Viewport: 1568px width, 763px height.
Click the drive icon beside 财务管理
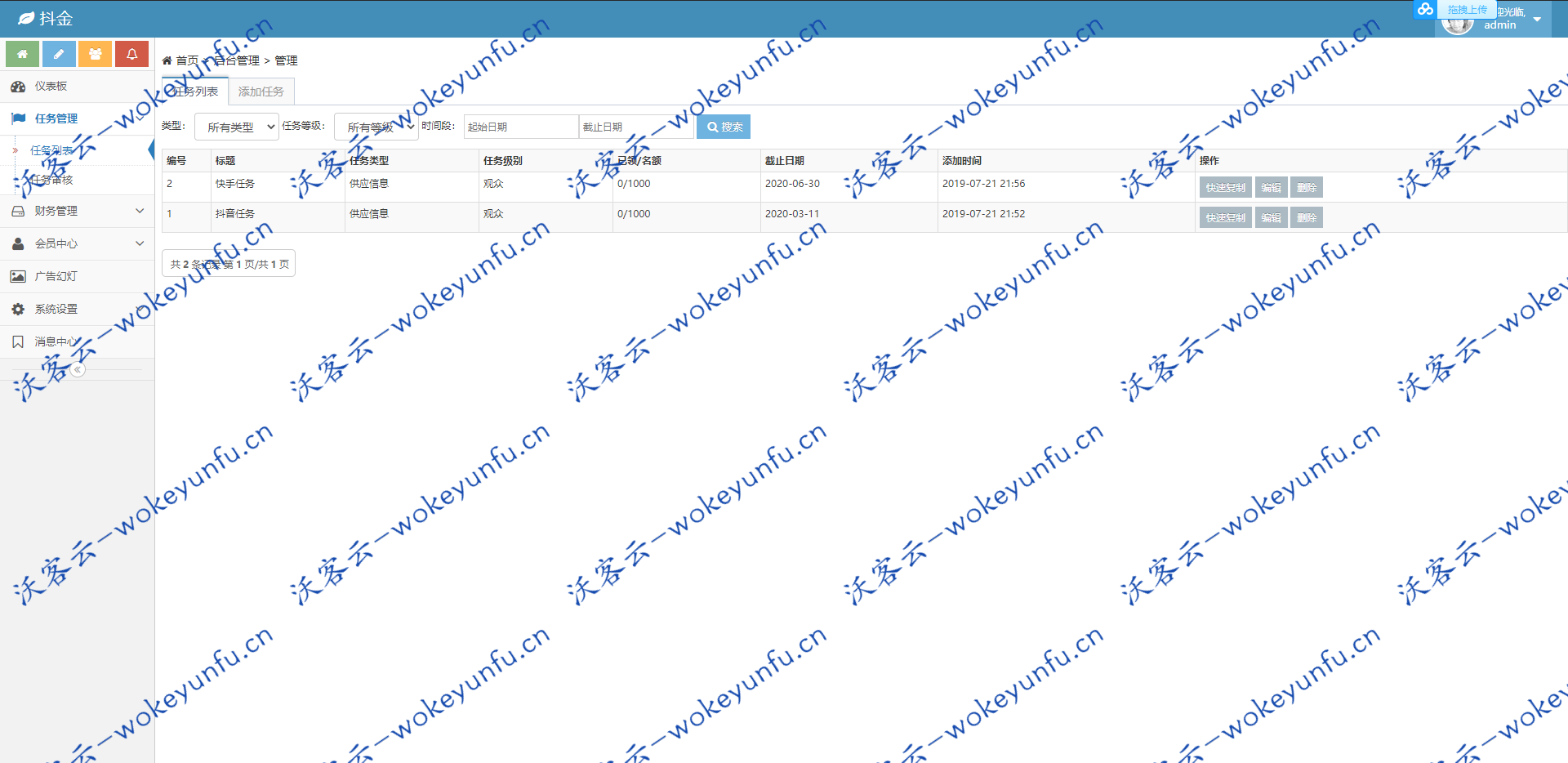[18, 211]
